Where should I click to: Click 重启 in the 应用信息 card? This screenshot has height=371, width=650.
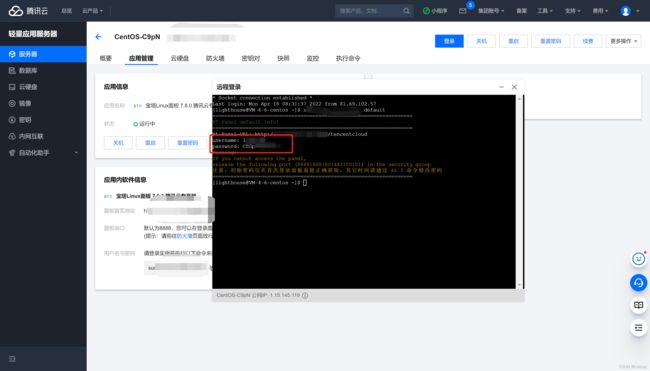point(150,143)
